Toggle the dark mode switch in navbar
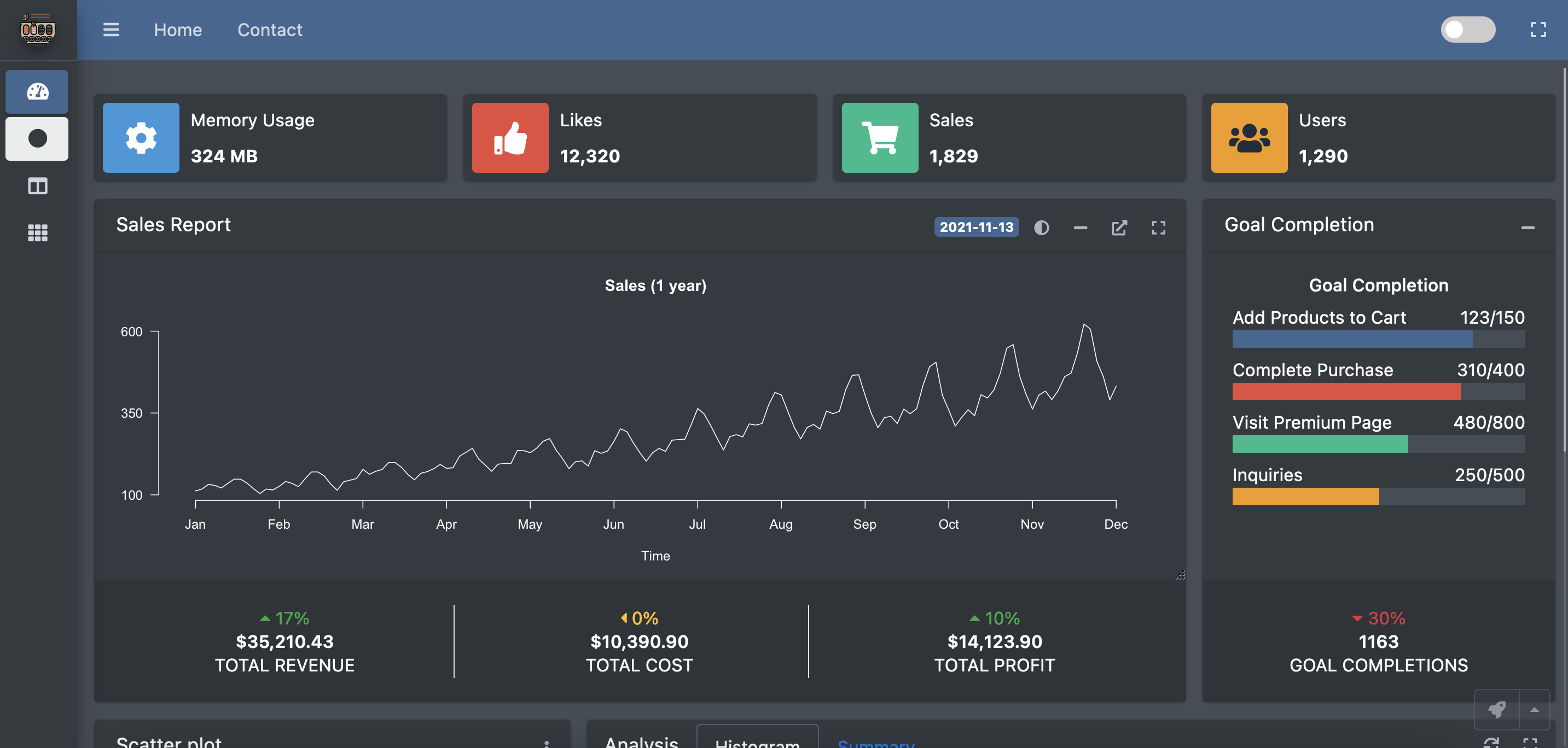 (x=1467, y=30)
